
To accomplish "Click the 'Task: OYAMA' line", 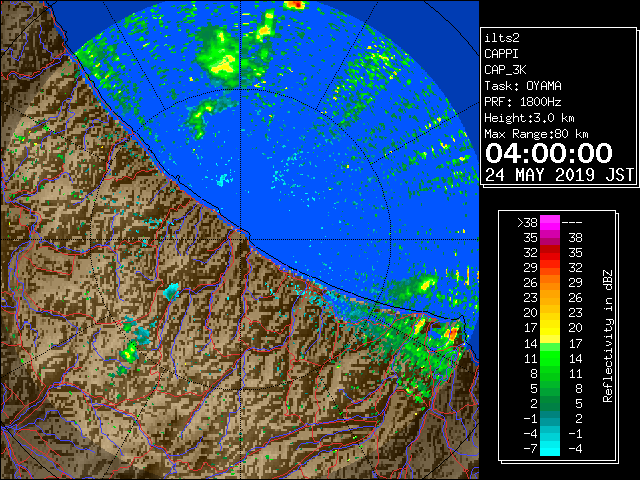I will click(x=523, y=86).
